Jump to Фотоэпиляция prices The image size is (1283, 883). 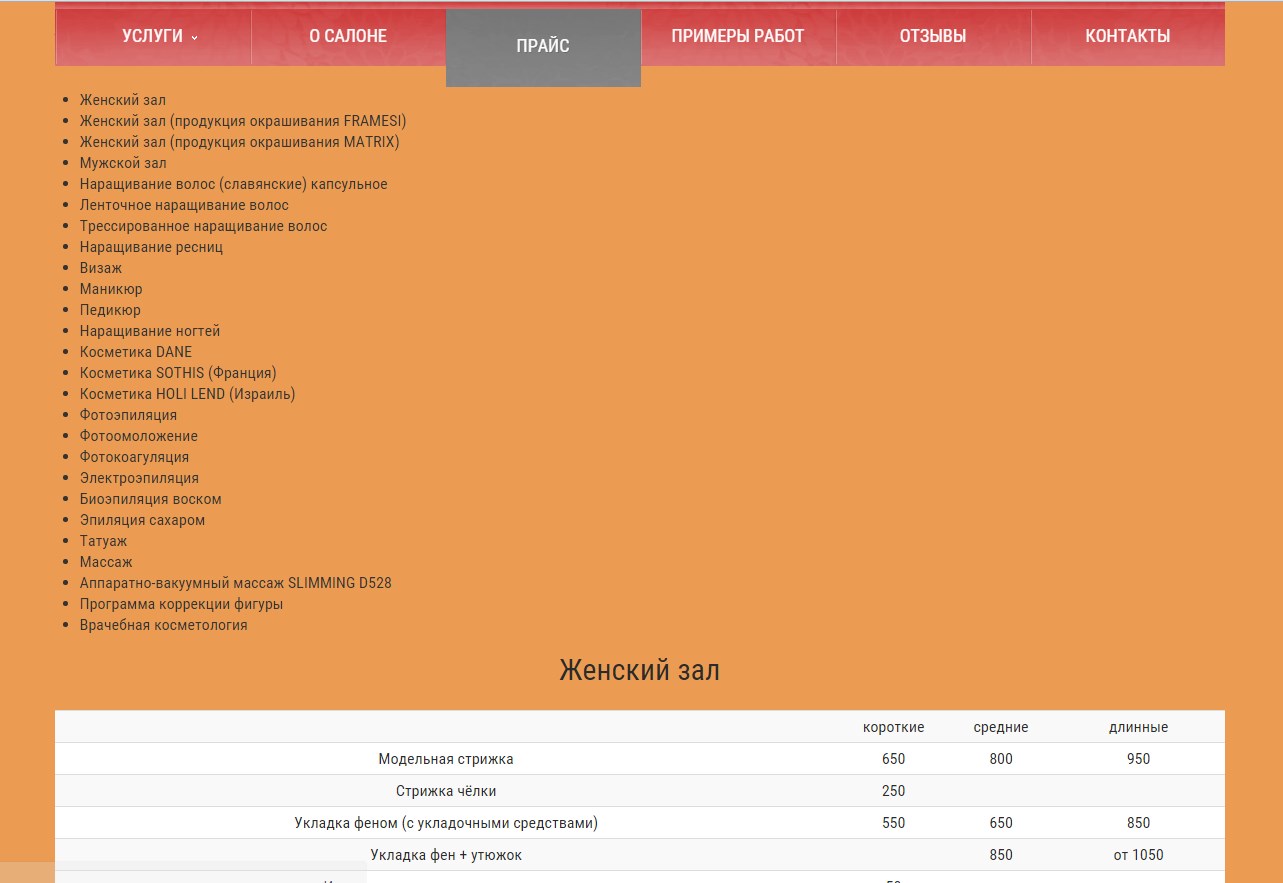[x=128, y=415]
